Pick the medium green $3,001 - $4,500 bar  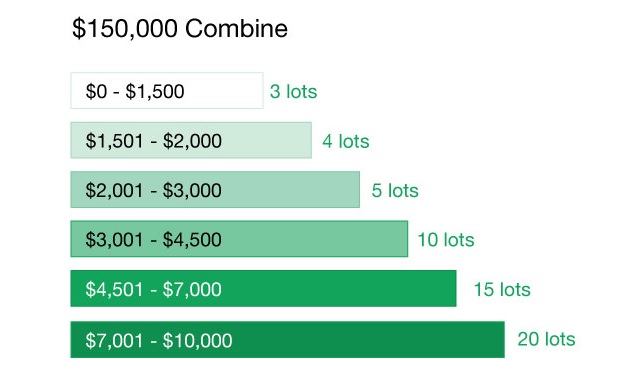239,239
